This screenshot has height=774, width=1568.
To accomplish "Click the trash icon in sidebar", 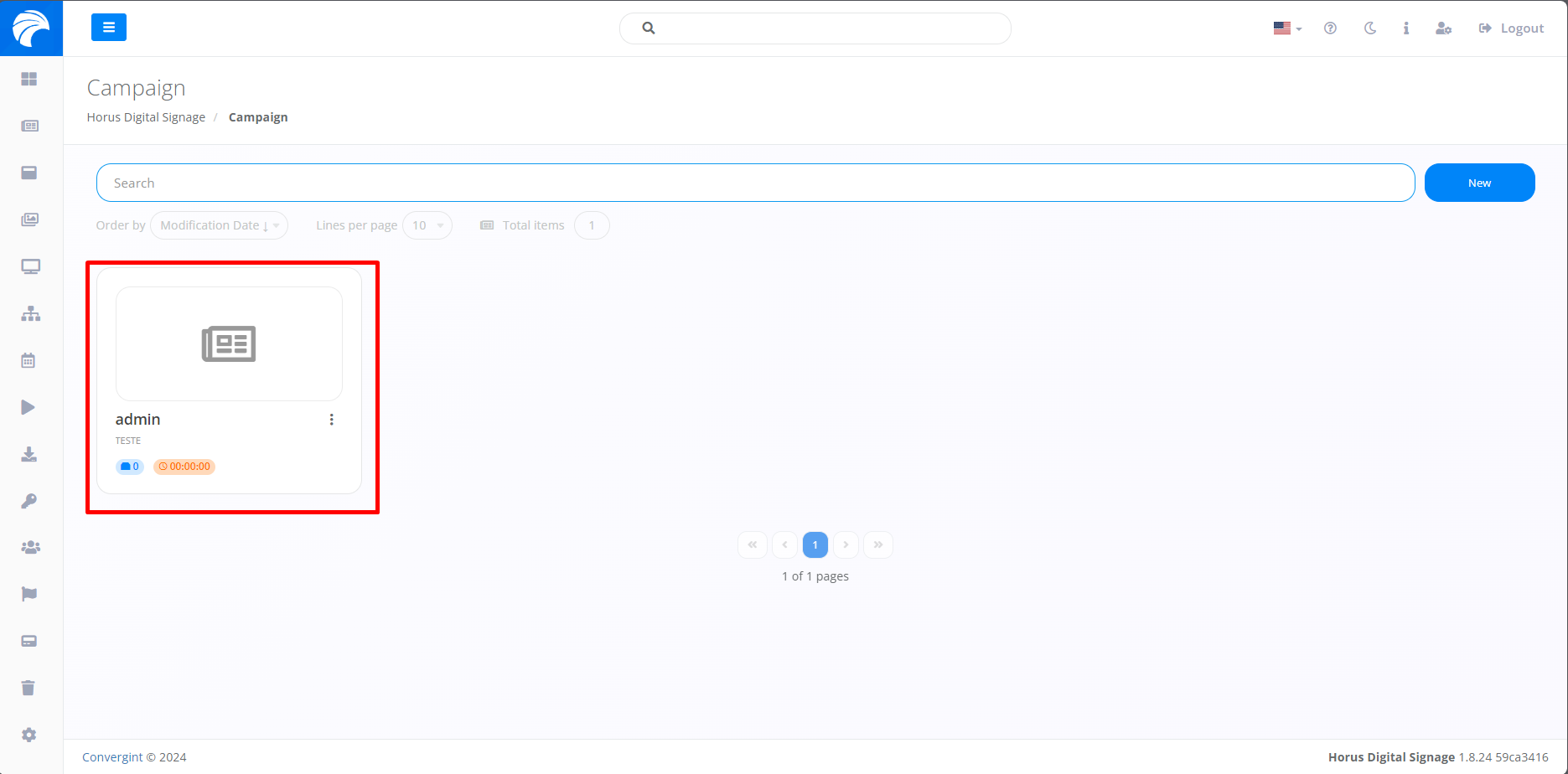I will pos(28,688).
